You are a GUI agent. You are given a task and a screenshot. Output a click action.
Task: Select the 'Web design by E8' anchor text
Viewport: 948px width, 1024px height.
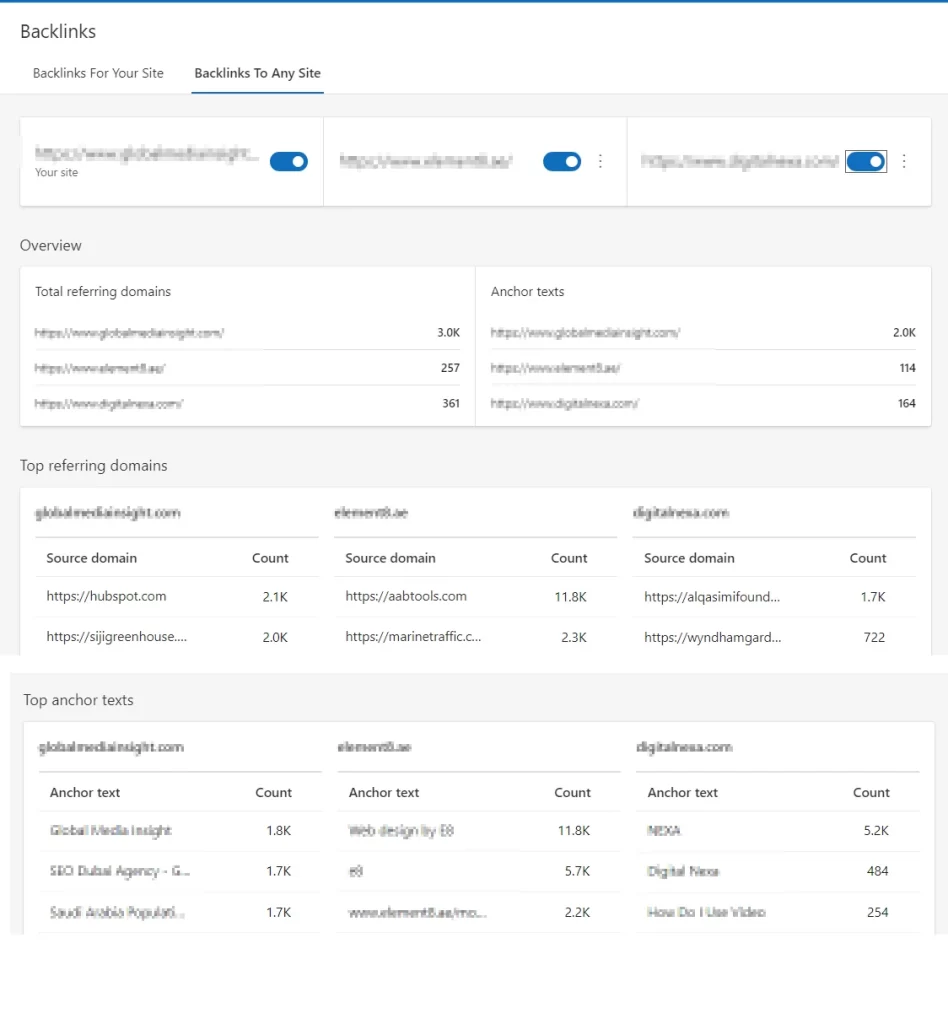click(401, 831)
